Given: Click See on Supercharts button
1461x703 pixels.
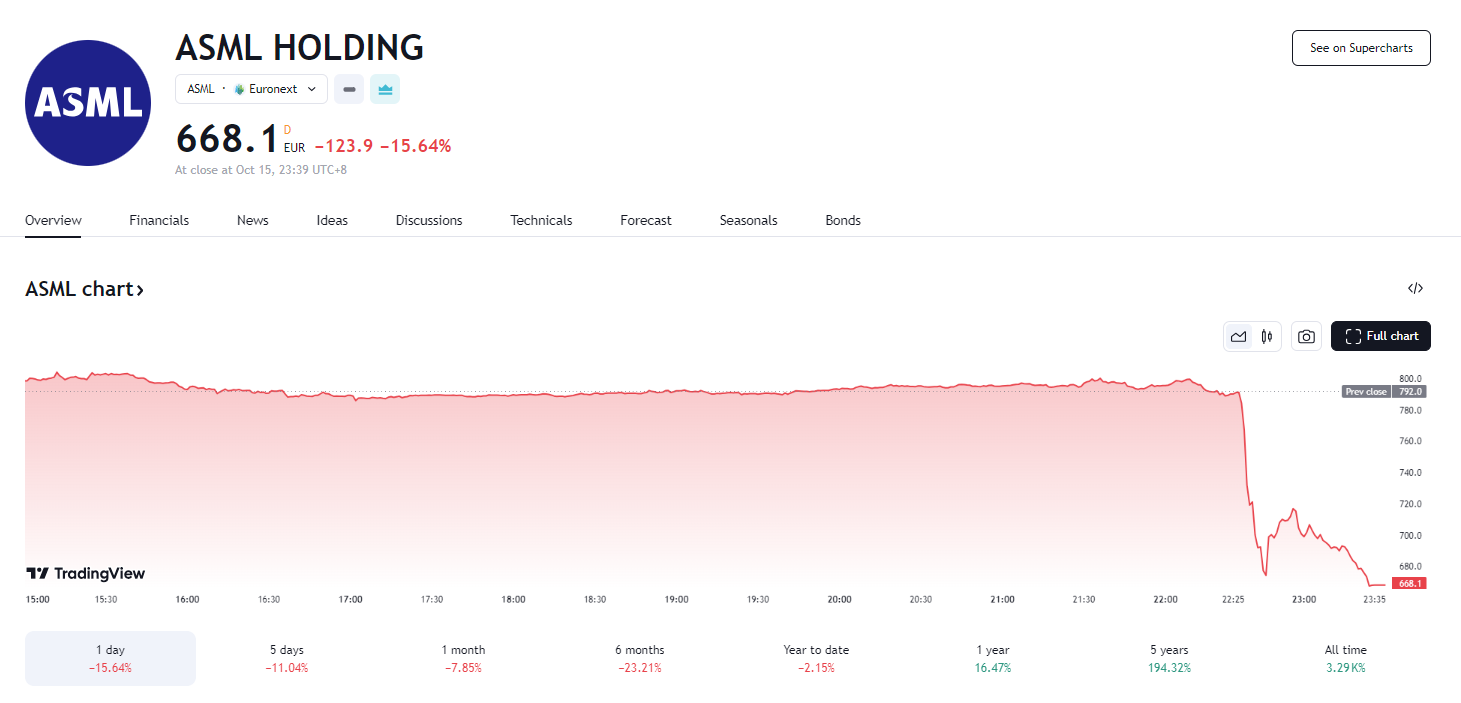Looking at the screenshot, I should (1361, 48).
